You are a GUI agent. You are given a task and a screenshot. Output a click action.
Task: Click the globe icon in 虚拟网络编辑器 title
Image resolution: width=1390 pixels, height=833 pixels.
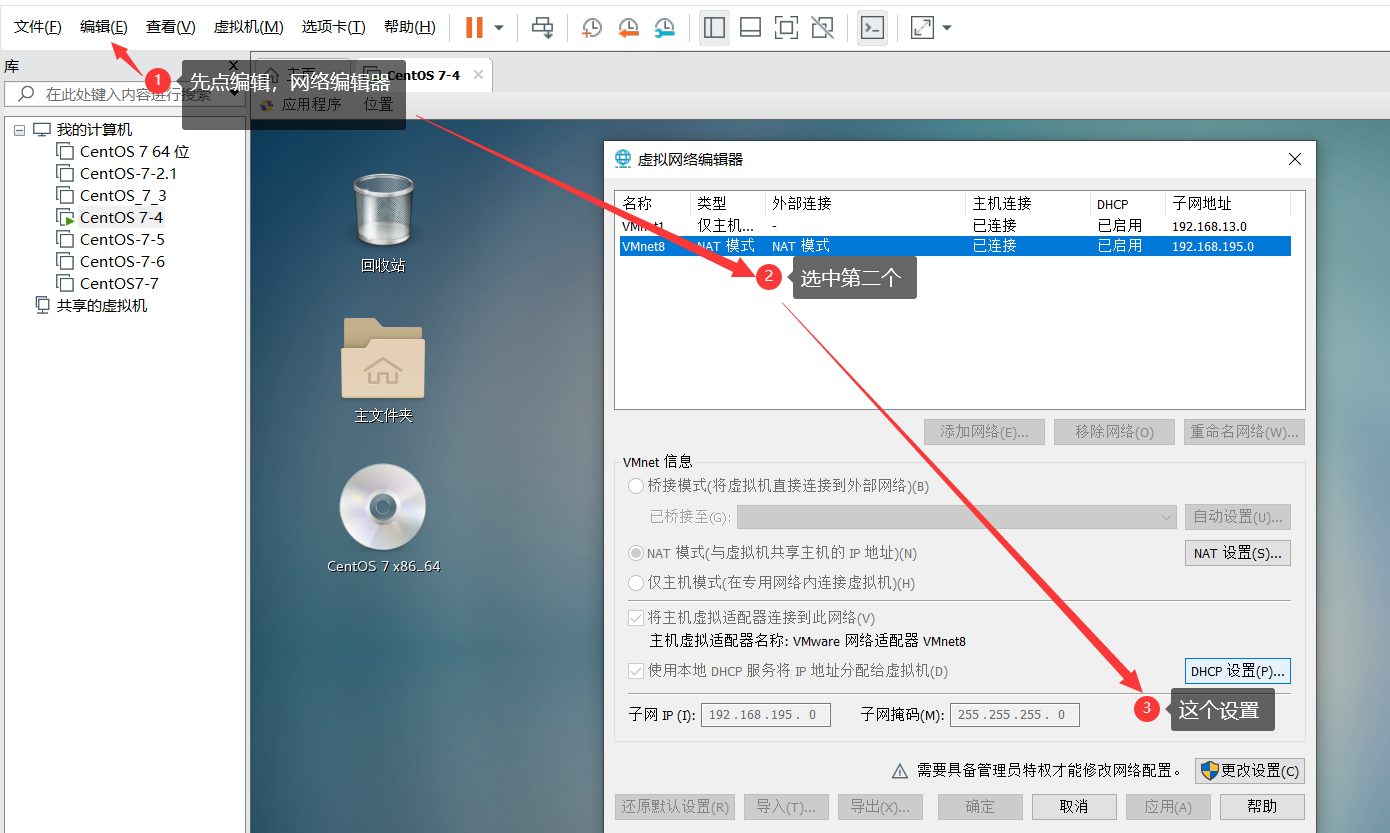(623, 159)
